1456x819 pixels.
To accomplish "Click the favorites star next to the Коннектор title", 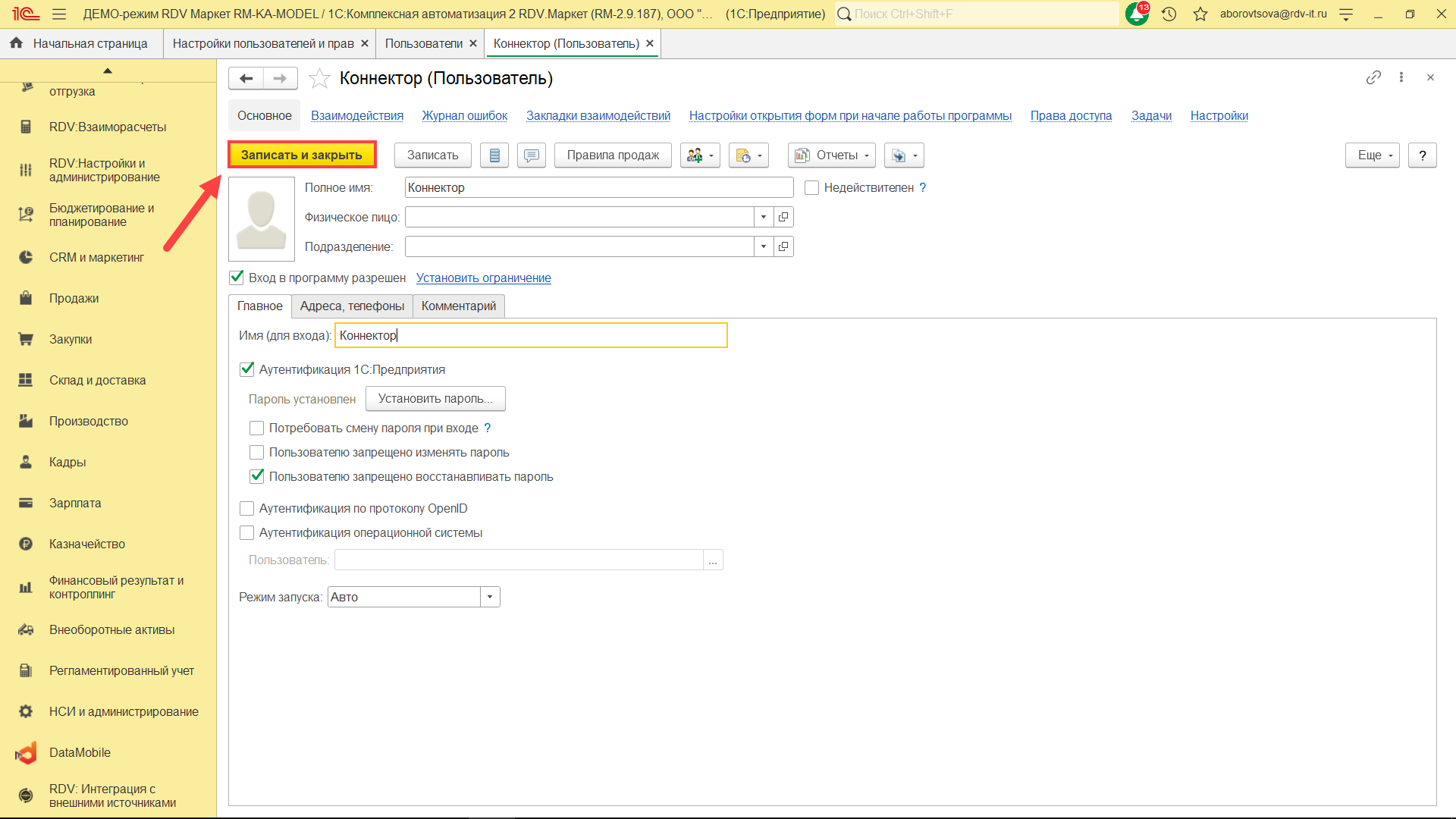I will pos(319,78).
